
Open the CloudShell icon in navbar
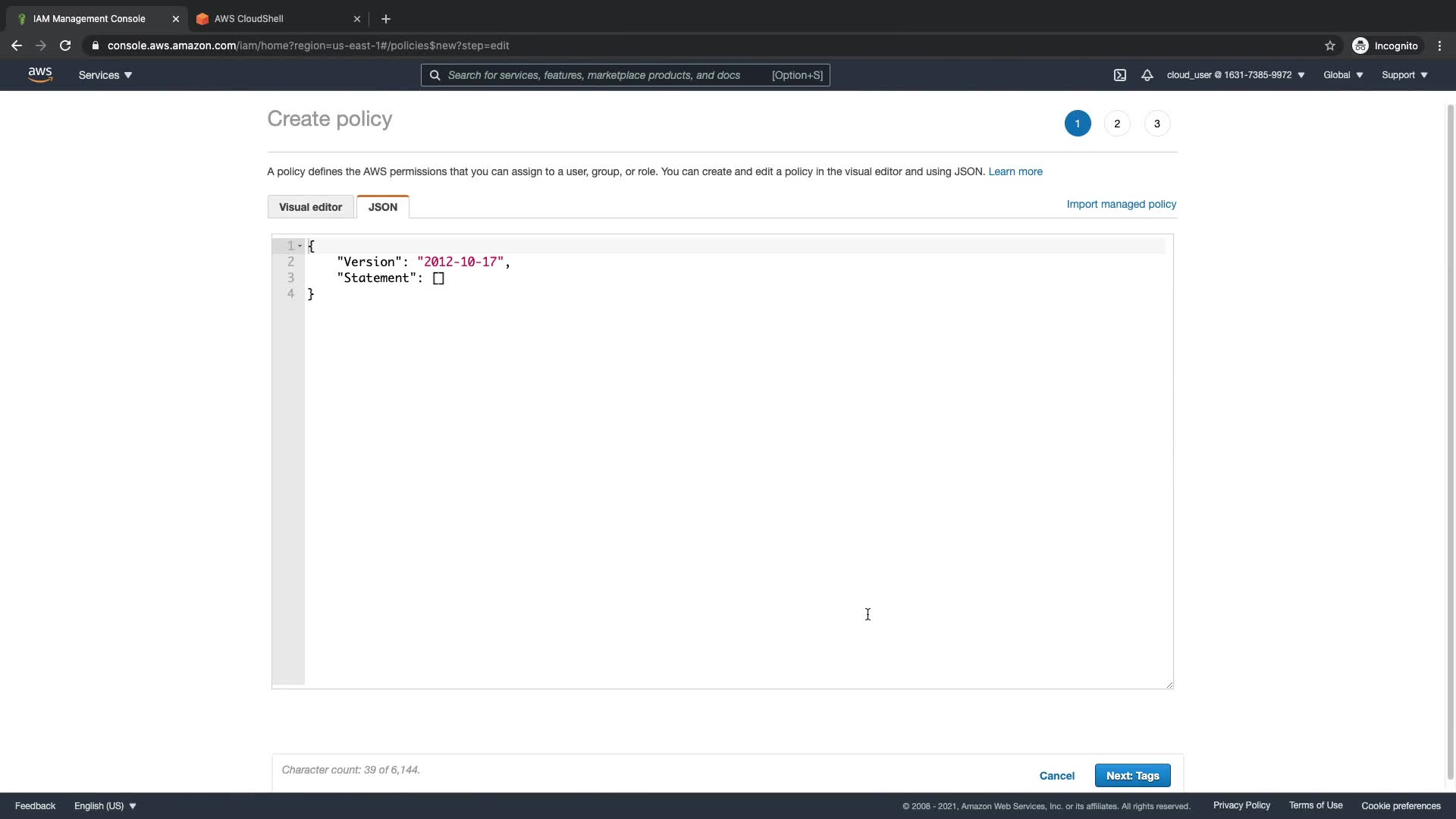(x=1120, y=75)
